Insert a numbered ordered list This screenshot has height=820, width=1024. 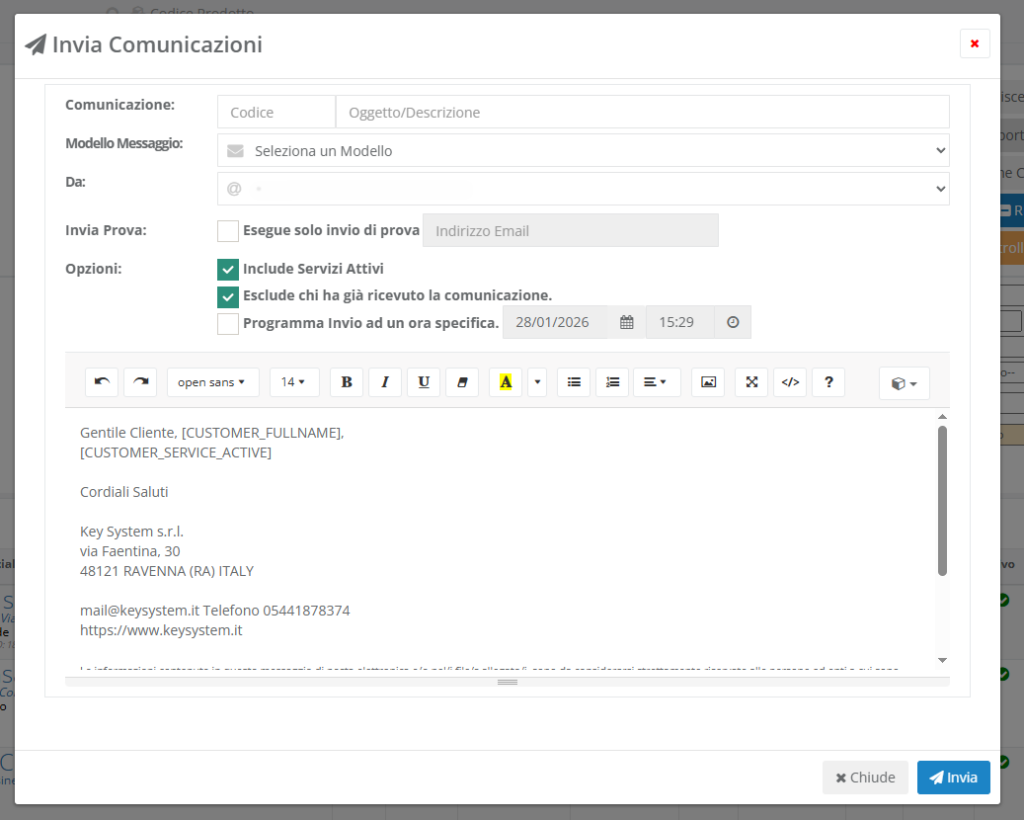coord(612,382)
